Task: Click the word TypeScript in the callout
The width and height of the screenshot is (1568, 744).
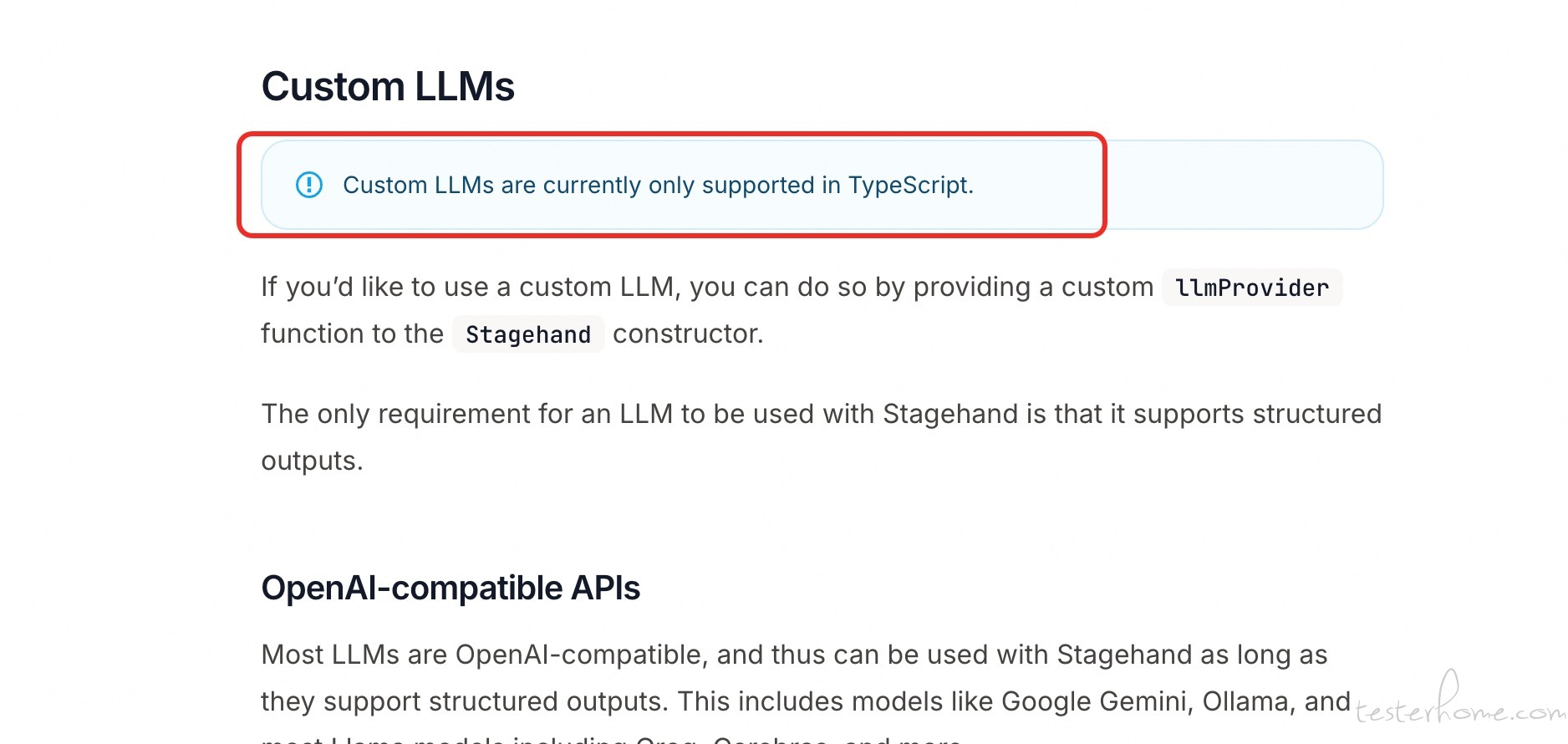Action: [x=911, y=185]
